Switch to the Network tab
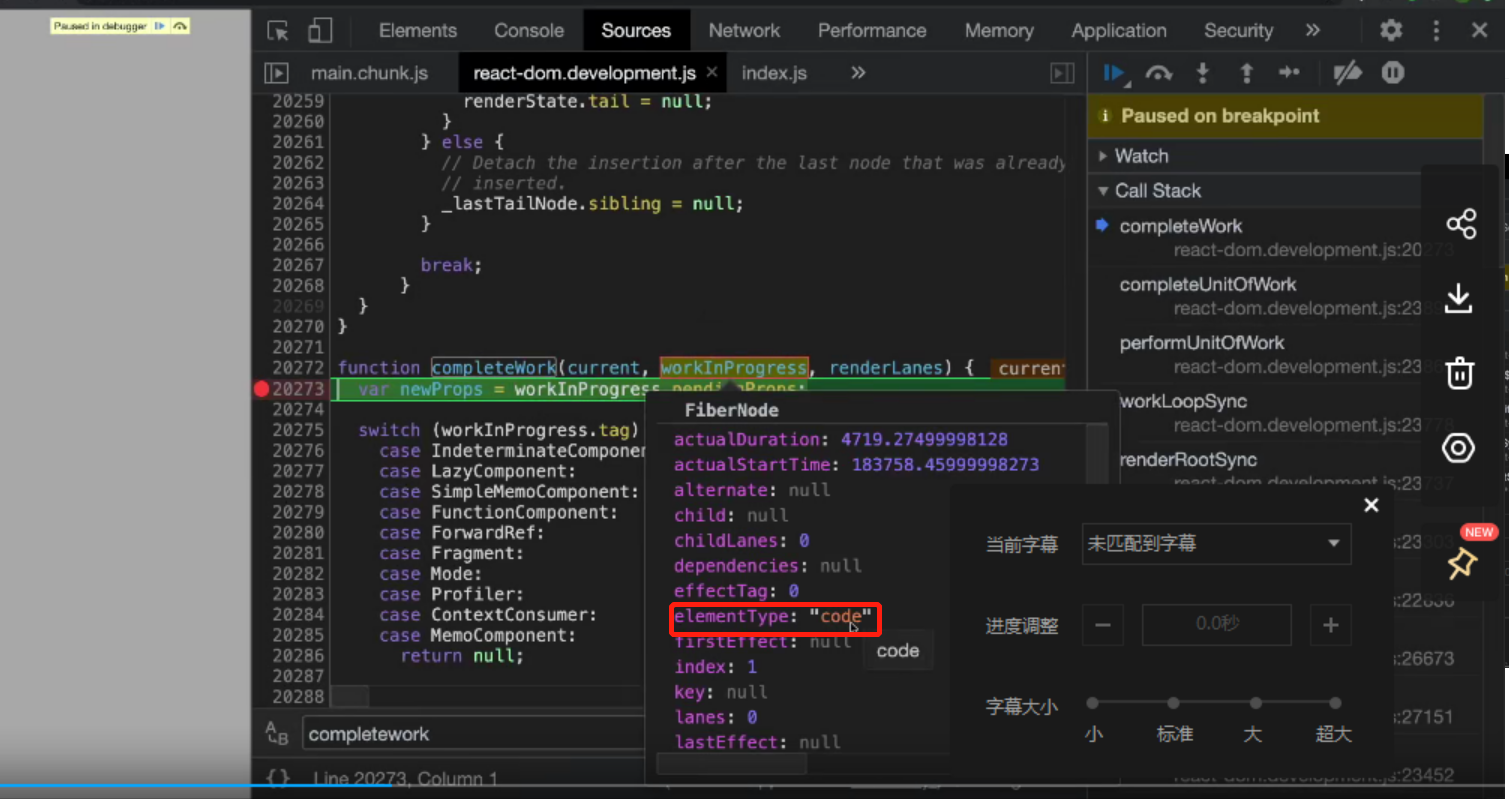Viewport: 1509px width, 799px height. pyautogui.click(x=744, y=31)
